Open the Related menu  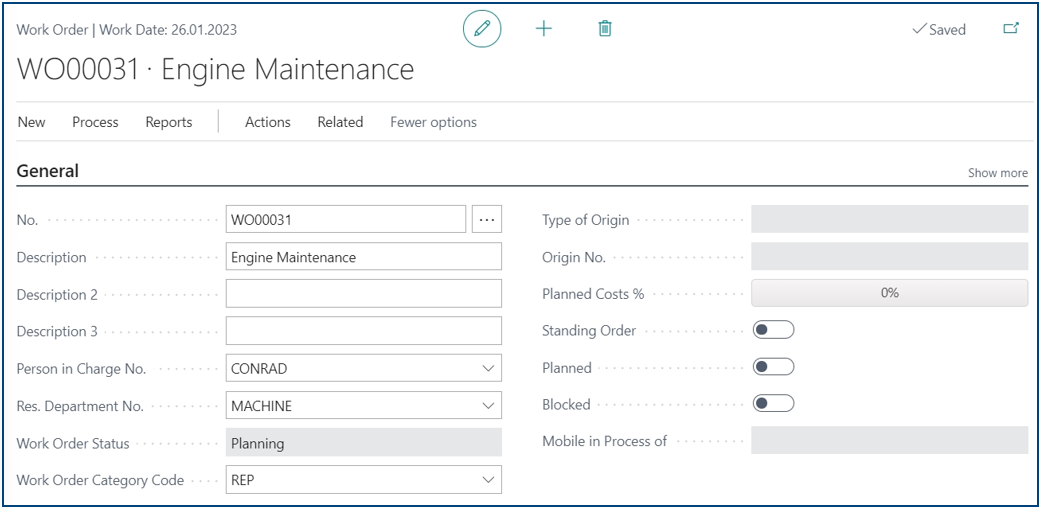click(340, 122)
